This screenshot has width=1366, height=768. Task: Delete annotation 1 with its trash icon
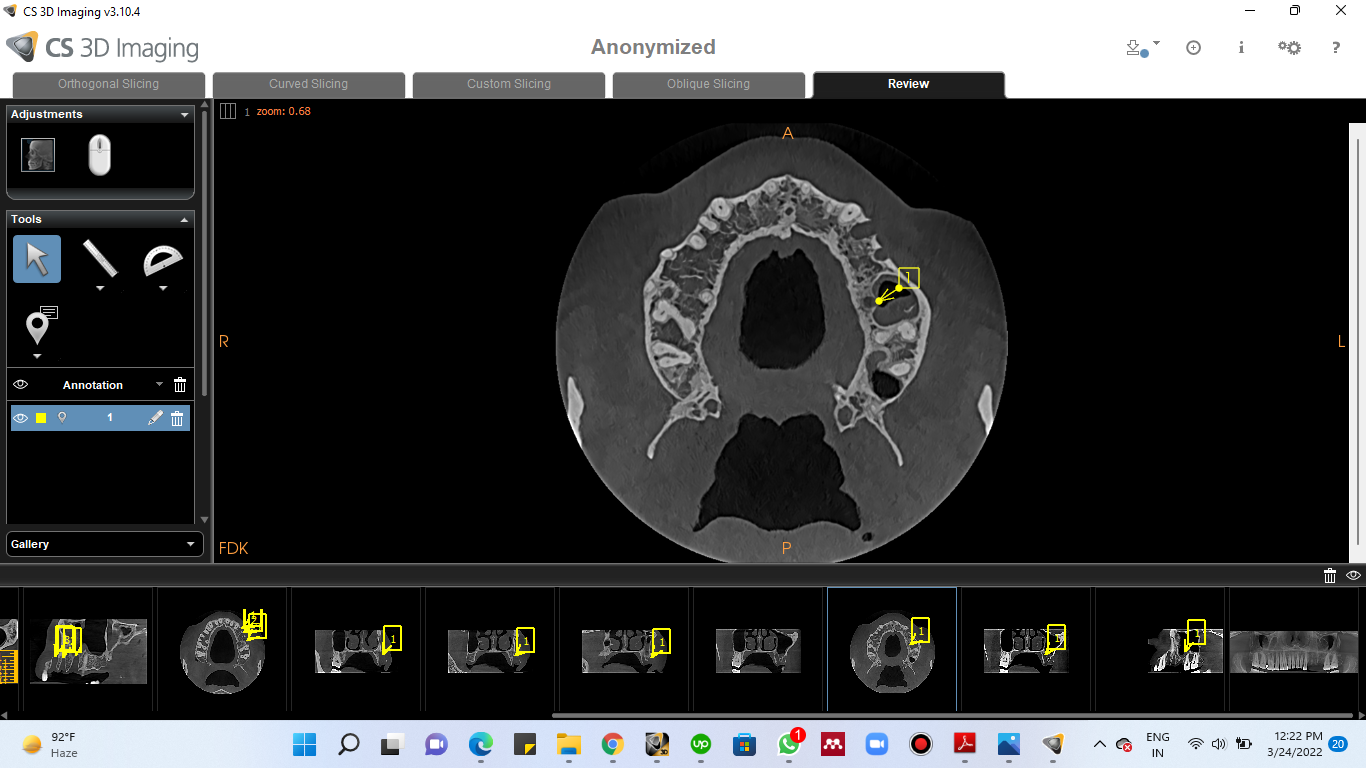pos(177,418)
